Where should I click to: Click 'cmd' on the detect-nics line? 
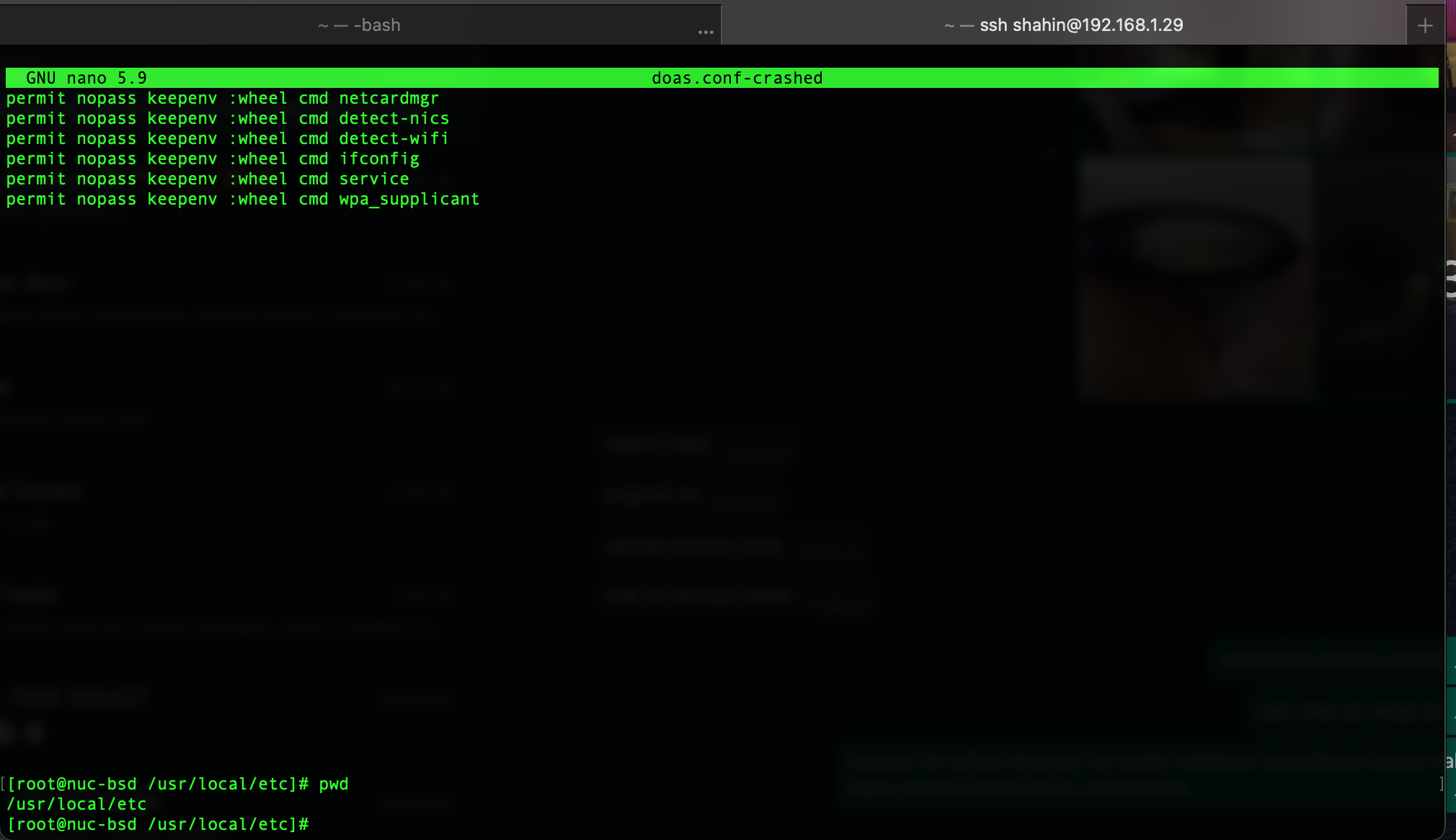(314, 118)
